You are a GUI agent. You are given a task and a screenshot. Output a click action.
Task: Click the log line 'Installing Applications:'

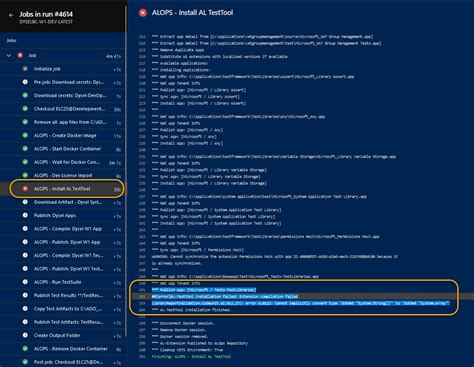coord(181,70)
